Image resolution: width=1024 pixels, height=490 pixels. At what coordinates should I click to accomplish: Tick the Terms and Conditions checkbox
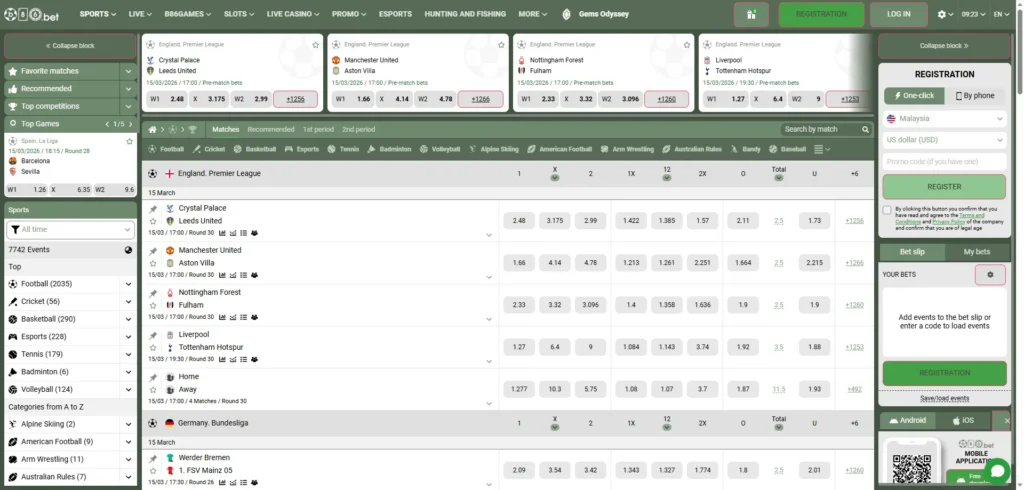[887, 210]
